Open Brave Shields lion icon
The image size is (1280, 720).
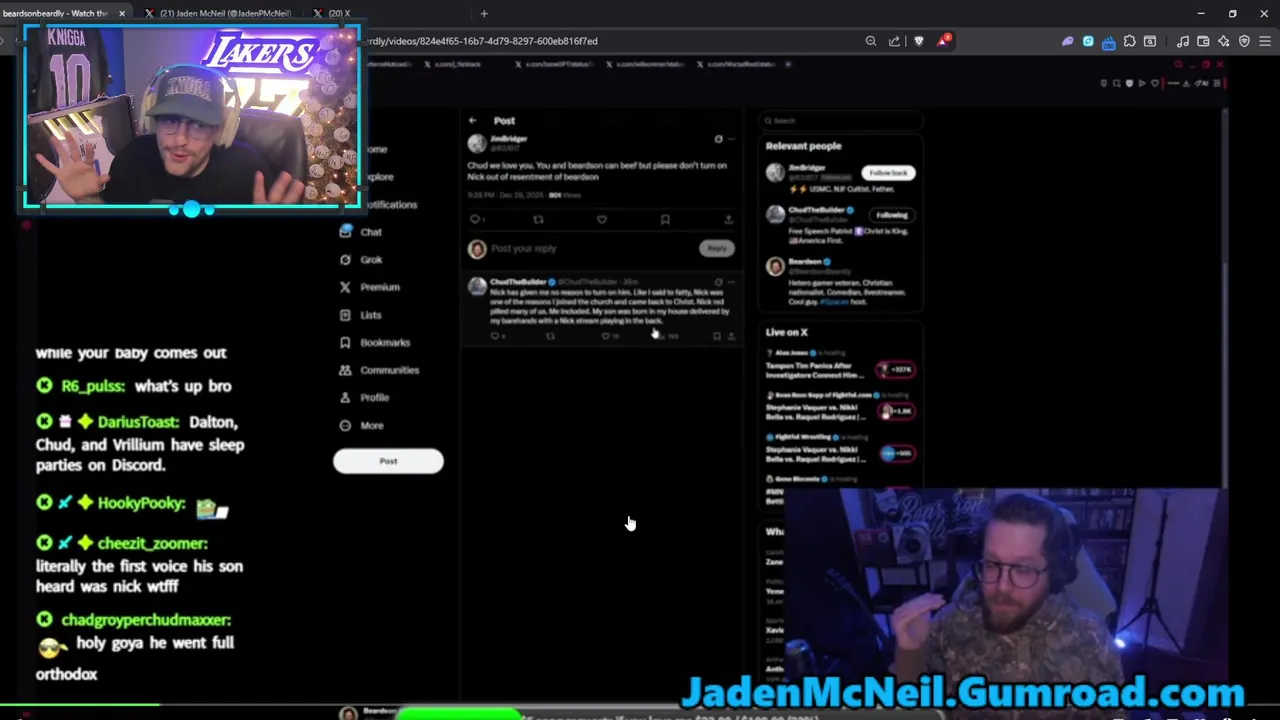919,41
